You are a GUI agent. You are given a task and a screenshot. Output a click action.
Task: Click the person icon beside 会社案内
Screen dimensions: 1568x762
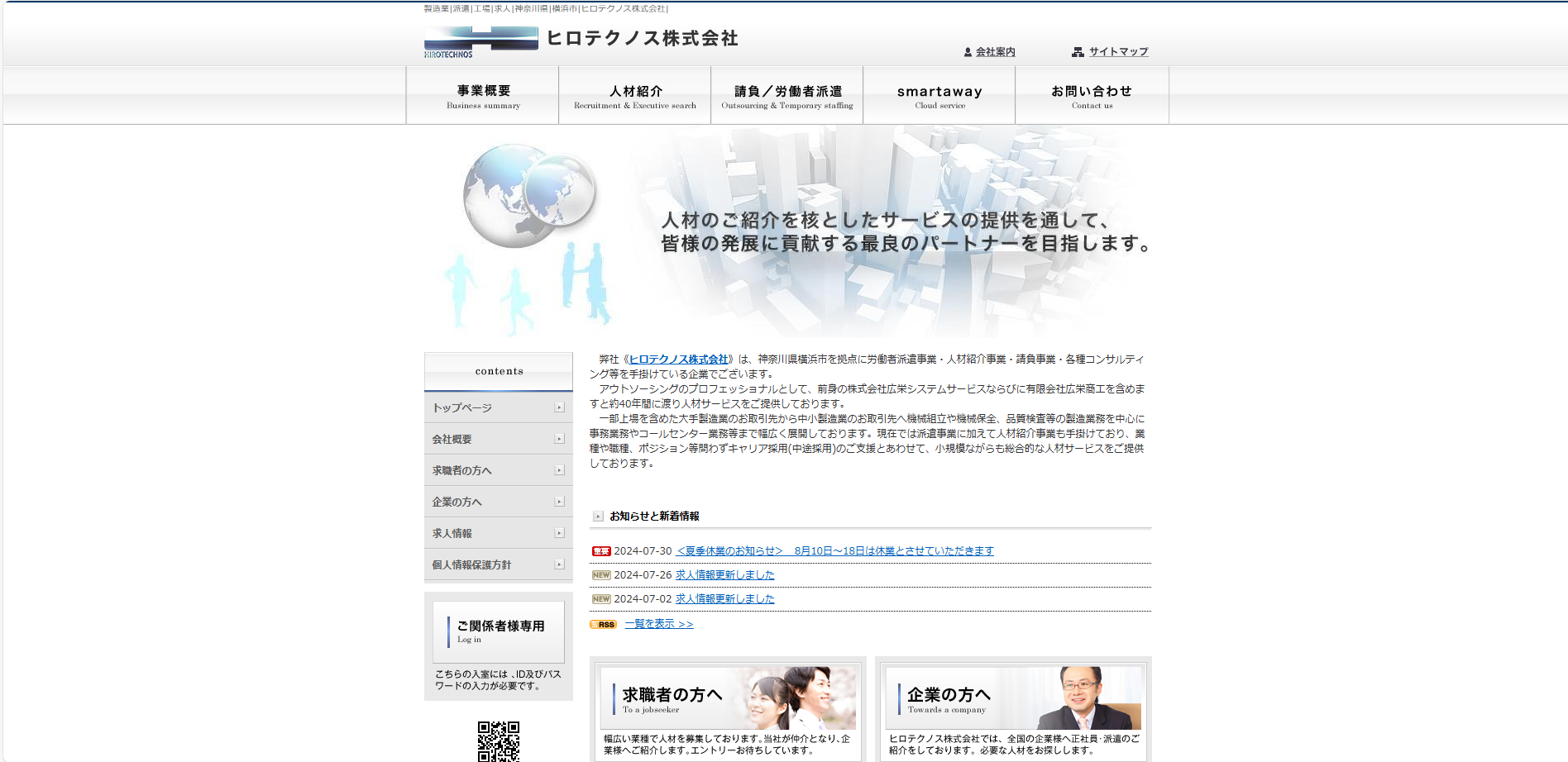click(x=968, y=52)
